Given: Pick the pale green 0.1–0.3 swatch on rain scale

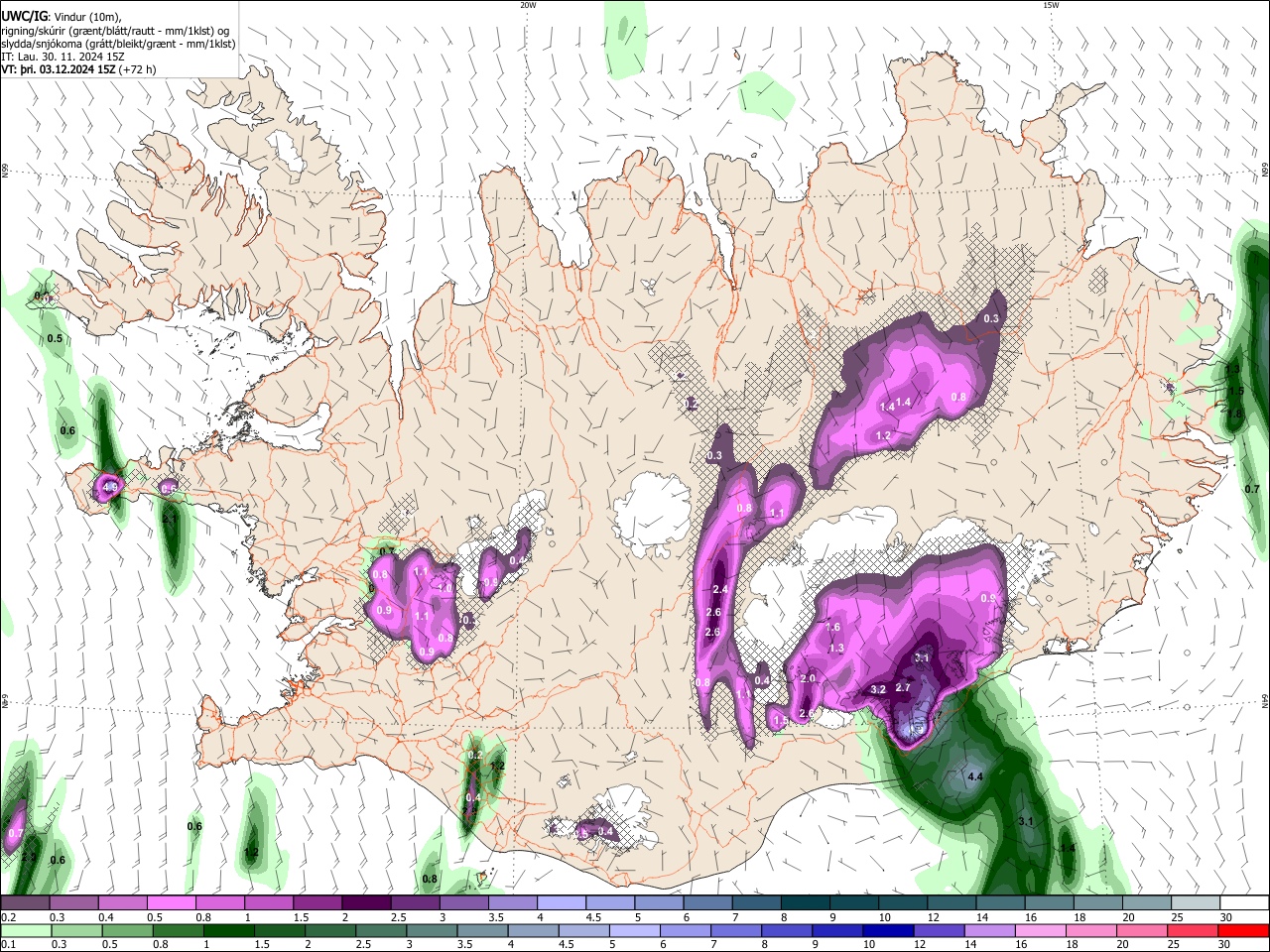Looking at the screenshot, I should click(26, 930).
